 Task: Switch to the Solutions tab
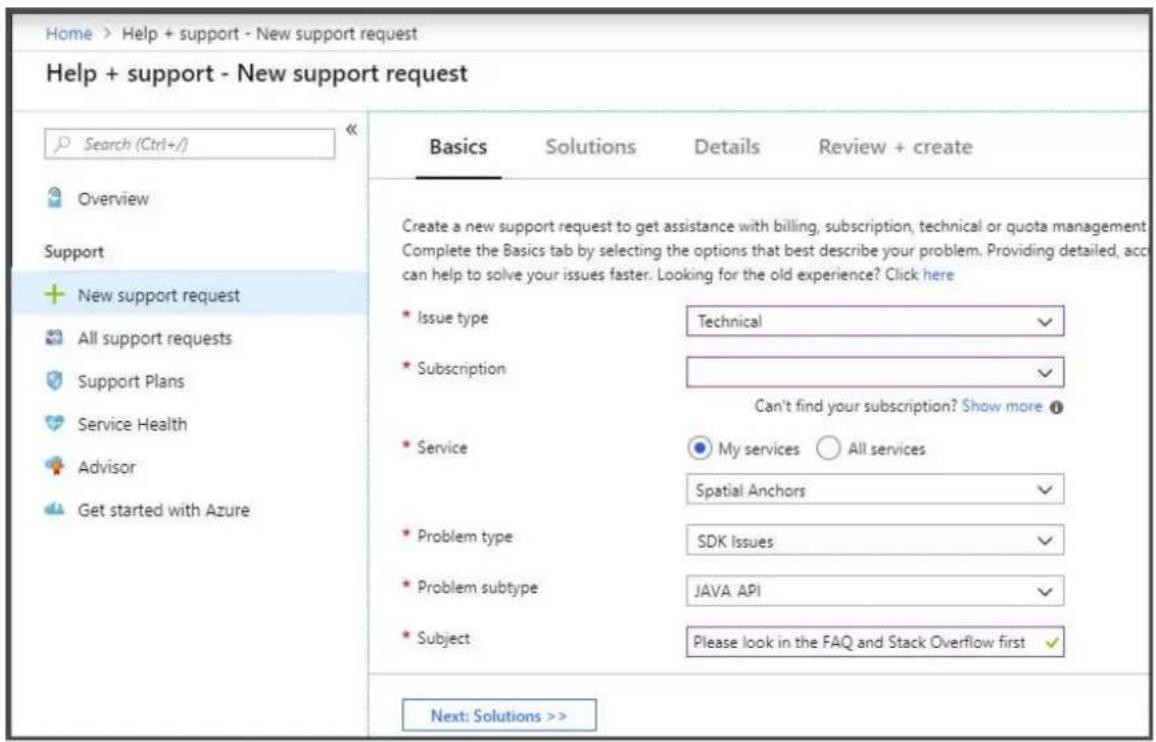coord(591,147)
